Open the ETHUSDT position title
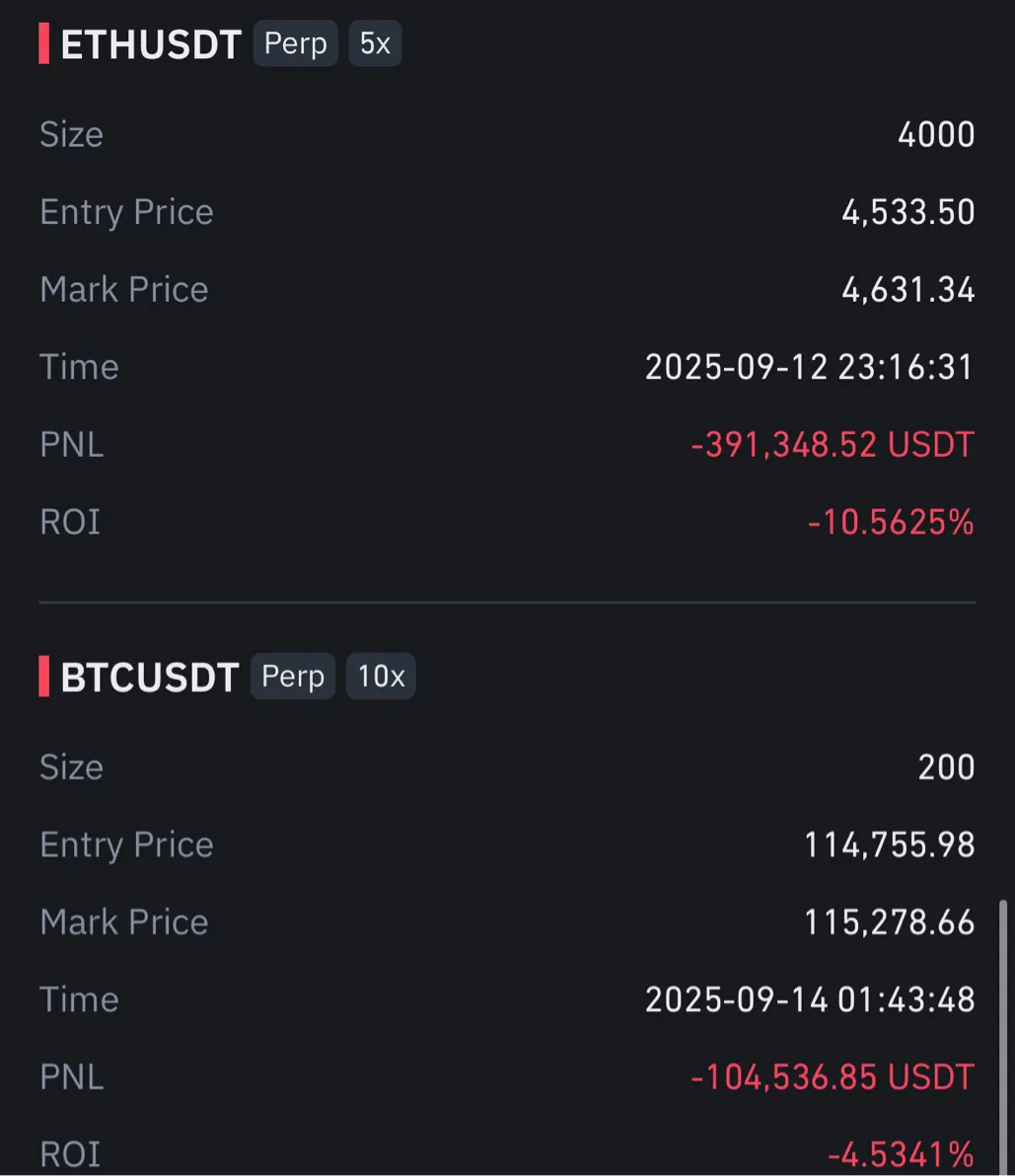Image resolution: width=1015 pixels, height=1176 pixels. click(151, 45)
